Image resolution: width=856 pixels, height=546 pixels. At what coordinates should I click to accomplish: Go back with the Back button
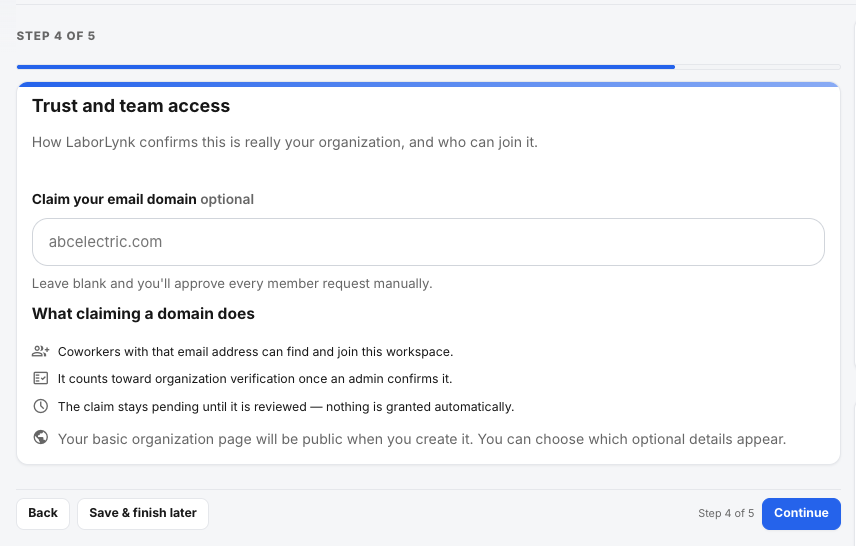pos(43,513)
